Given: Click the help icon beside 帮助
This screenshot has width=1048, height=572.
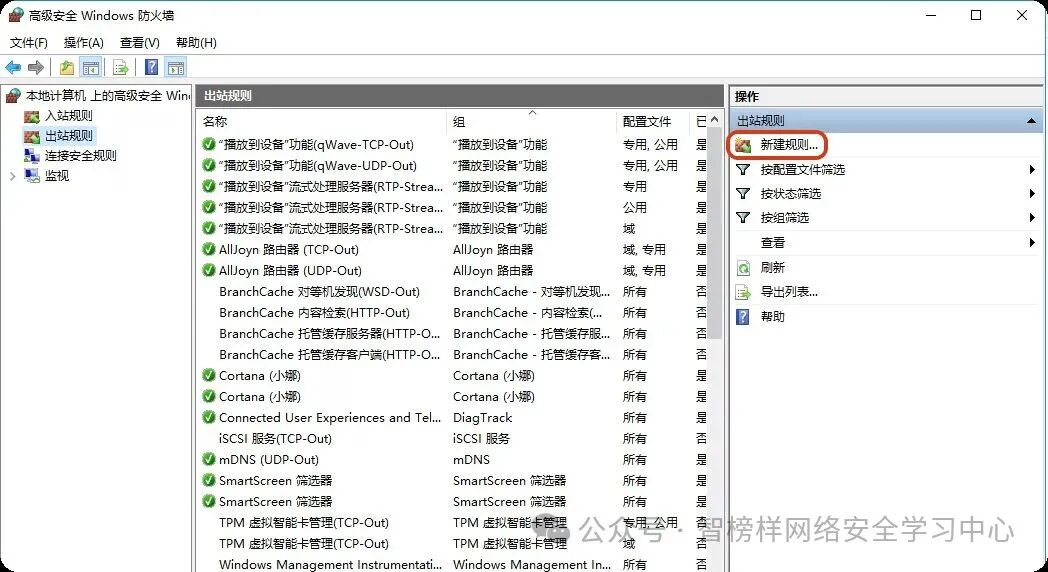Looking at the screenshot, I should pos(743,316).
